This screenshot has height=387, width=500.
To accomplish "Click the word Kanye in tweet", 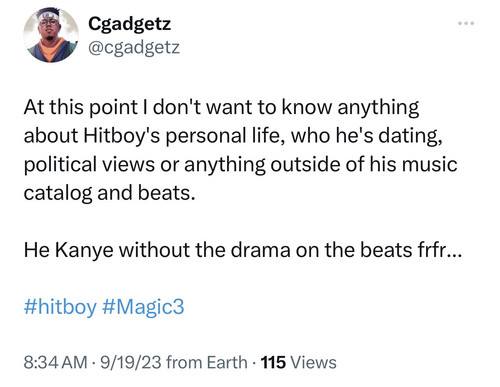I will coord(84,250).
